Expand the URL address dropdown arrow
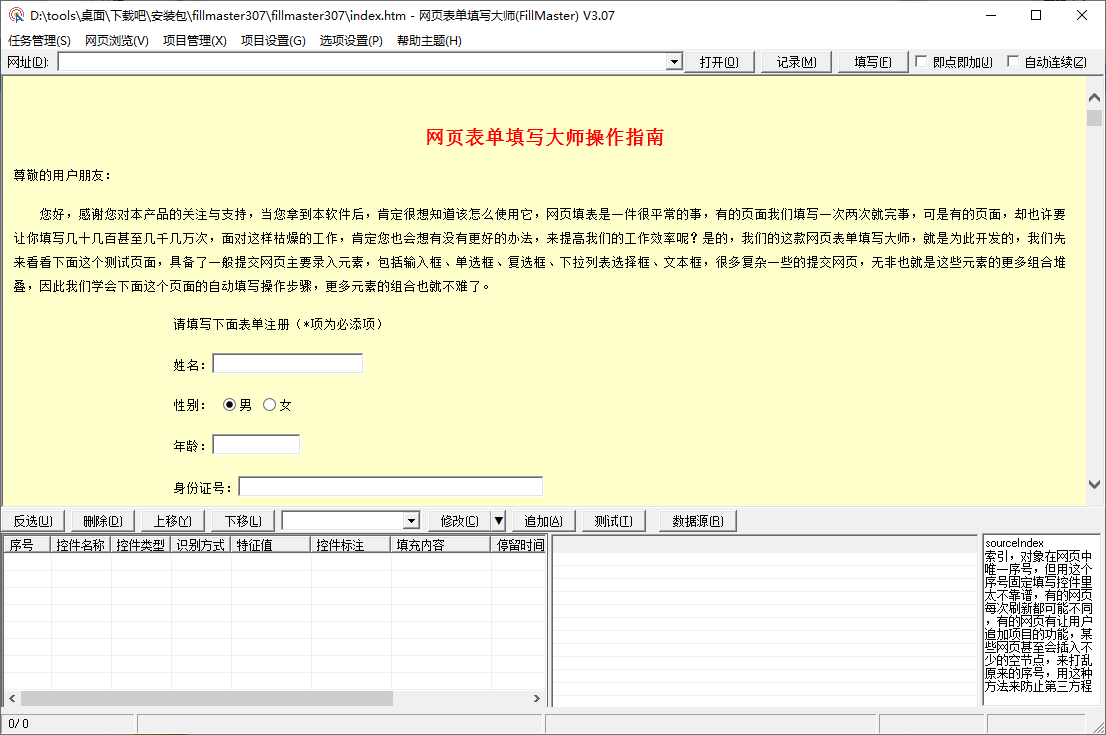This screenshot has width=1106, height=735. click(674, 62)
